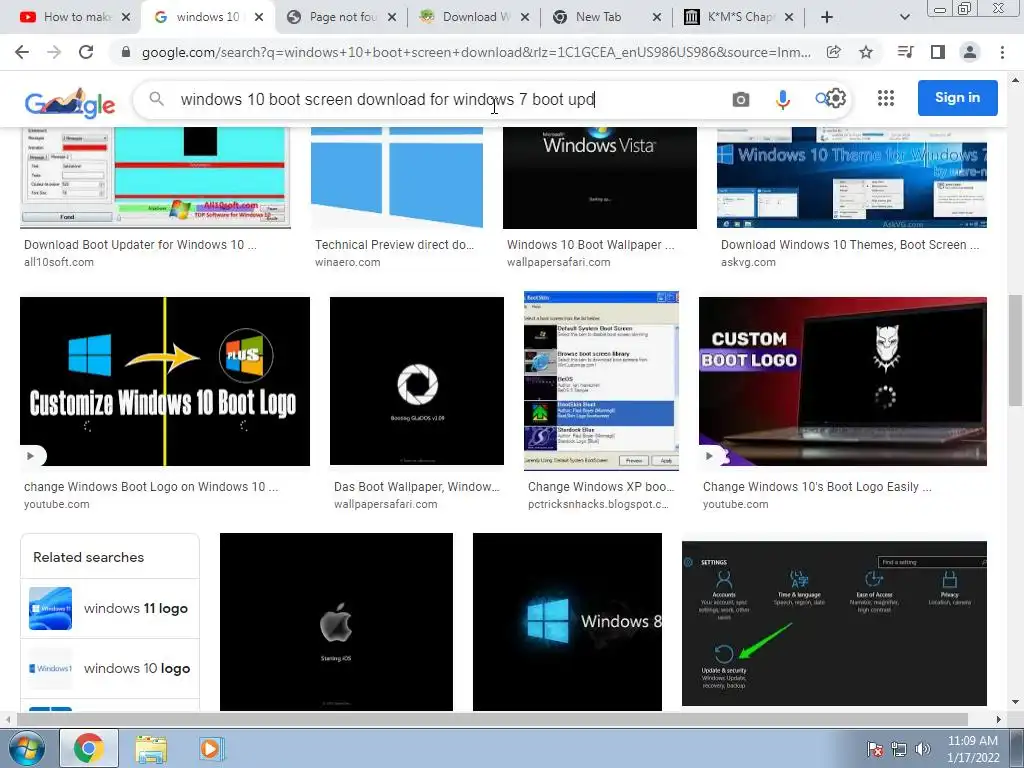The height and width of the screenshot is (768, 1024).
Task: Open Chrome three-dot menu
Action: tap(1002, 52)
